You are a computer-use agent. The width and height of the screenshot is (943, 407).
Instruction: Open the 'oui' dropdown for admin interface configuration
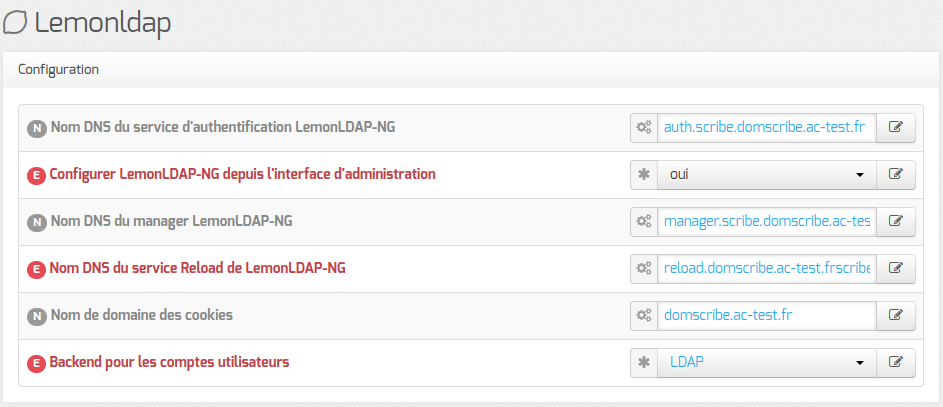pos(766,174)
